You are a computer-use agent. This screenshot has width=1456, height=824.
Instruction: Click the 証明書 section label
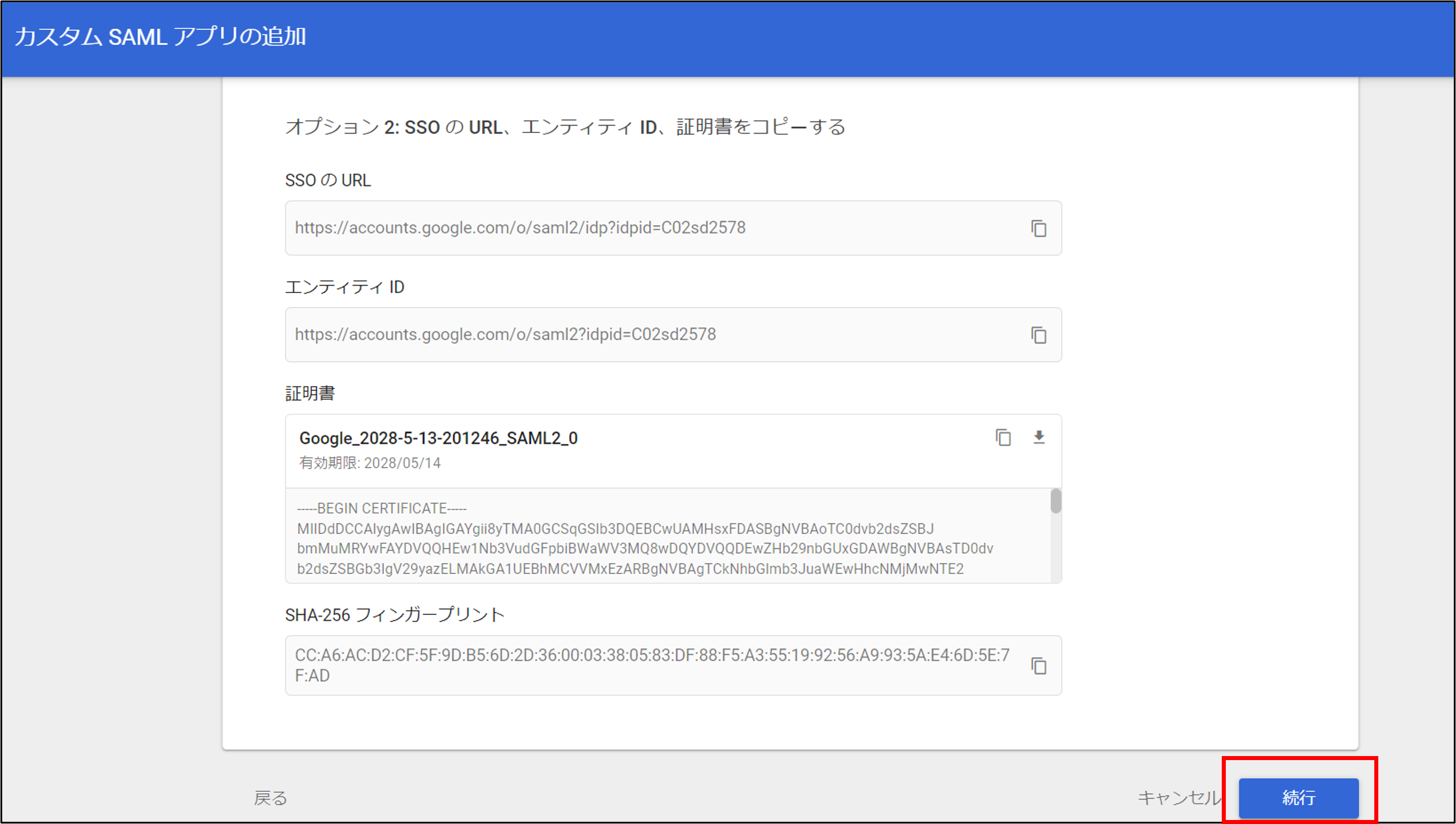[310, 393]
